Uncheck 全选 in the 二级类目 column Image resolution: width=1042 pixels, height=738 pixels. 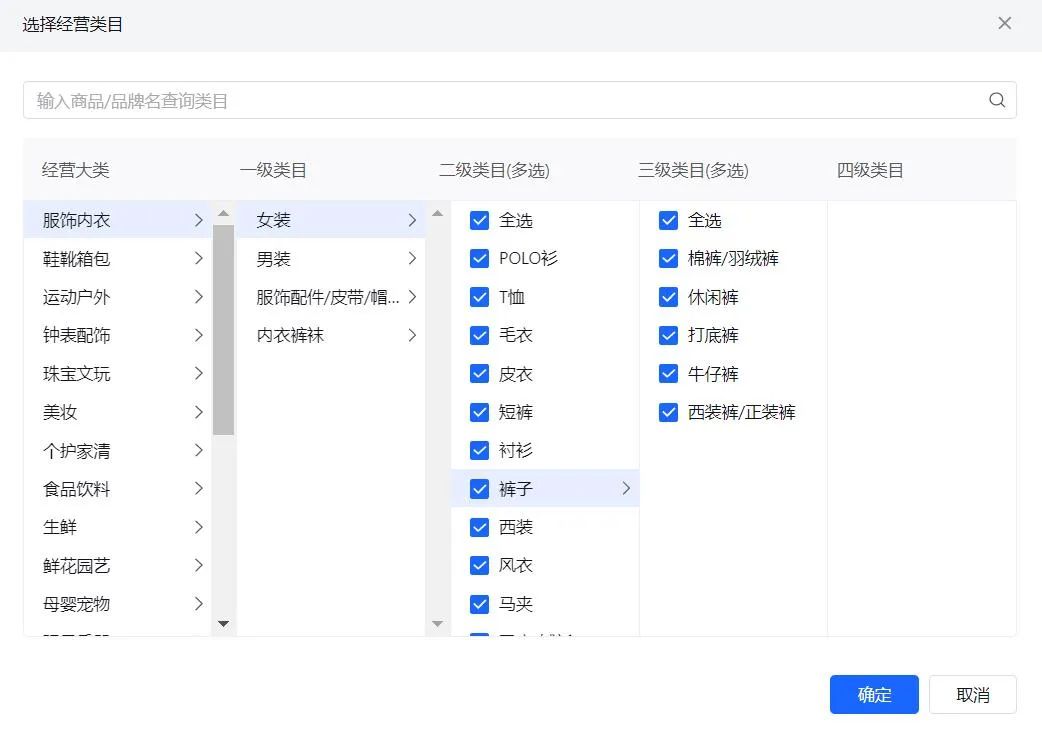click(479, 220)
